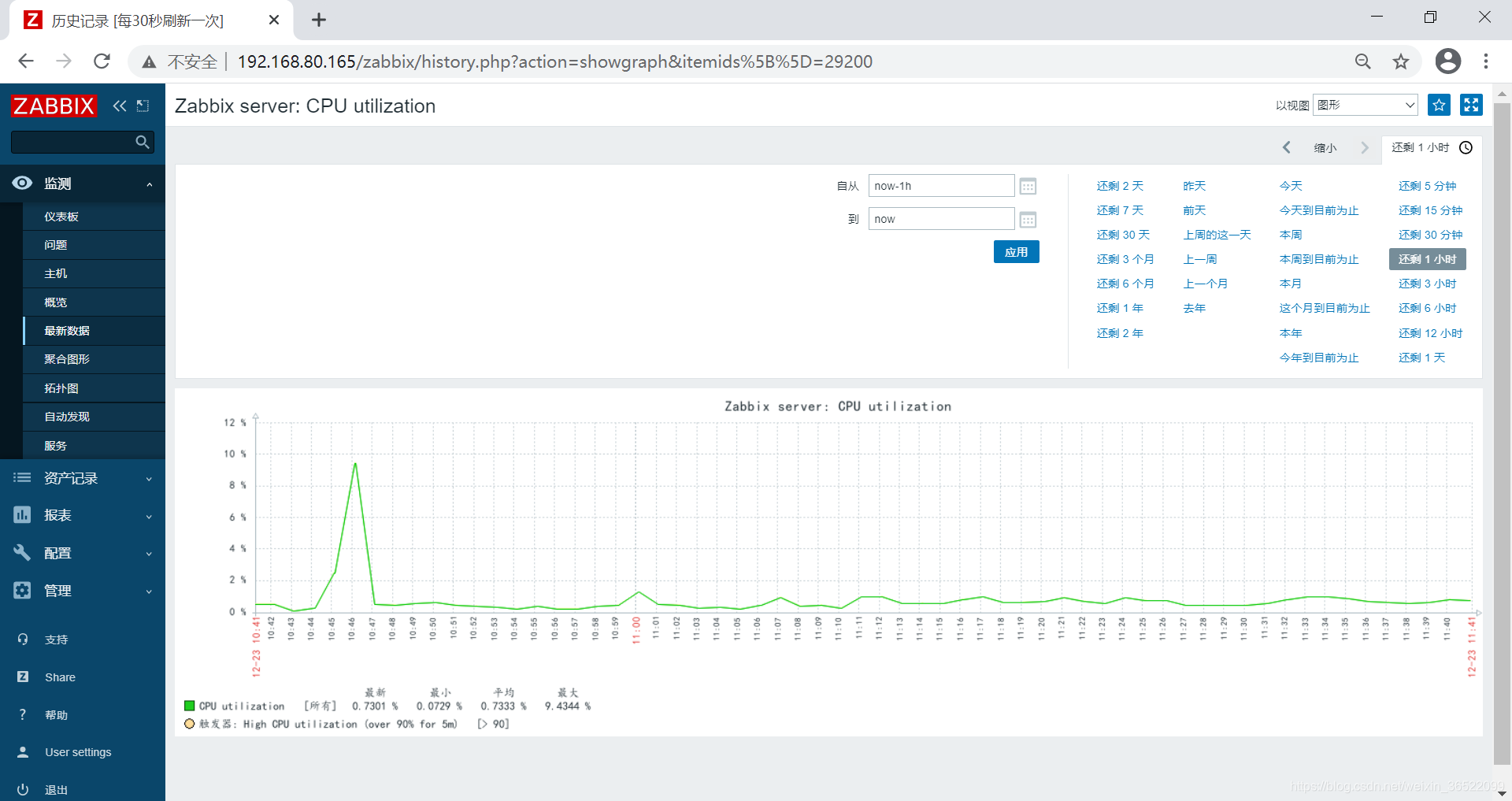Click the yellow trigger legend circle
Screen dimensions: 1512x801
tap(189, 724)
